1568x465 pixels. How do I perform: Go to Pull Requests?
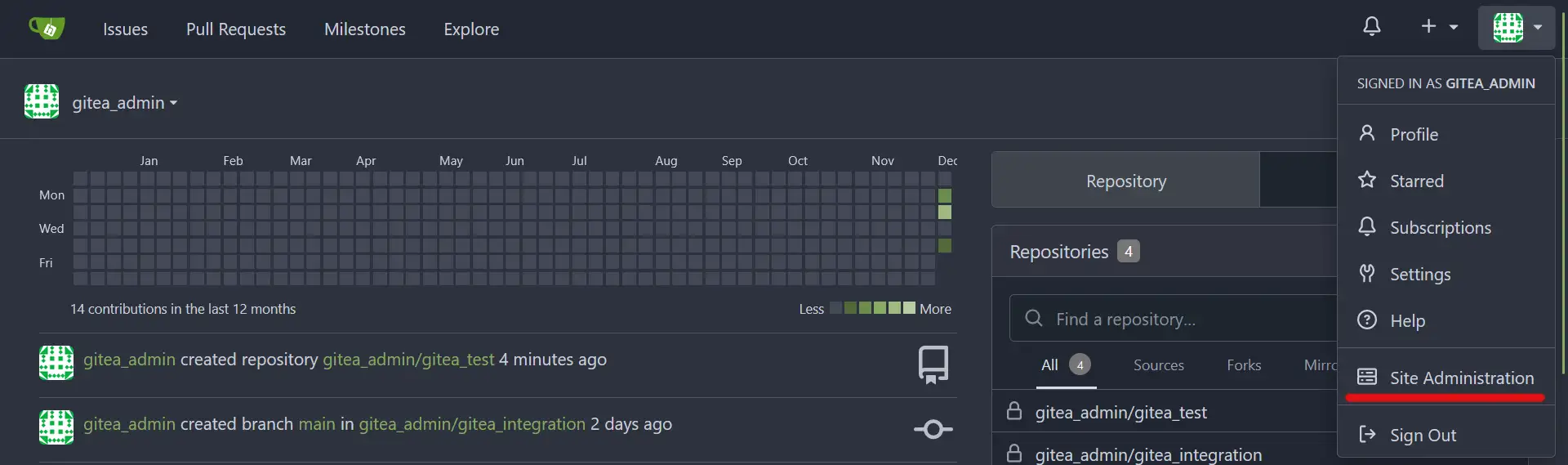point(236,29)
